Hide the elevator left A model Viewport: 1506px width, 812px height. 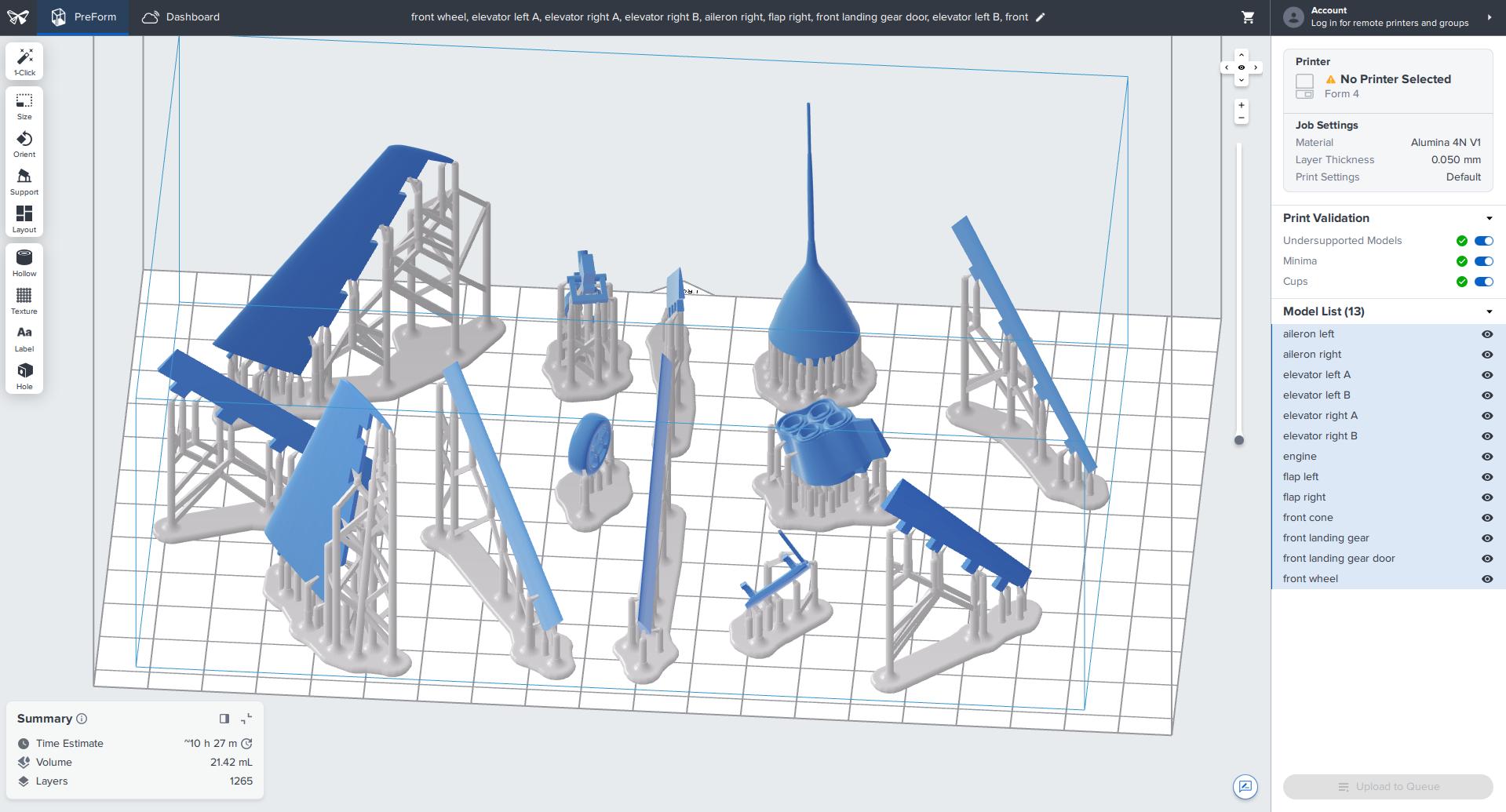click(x=1486, y=375)
